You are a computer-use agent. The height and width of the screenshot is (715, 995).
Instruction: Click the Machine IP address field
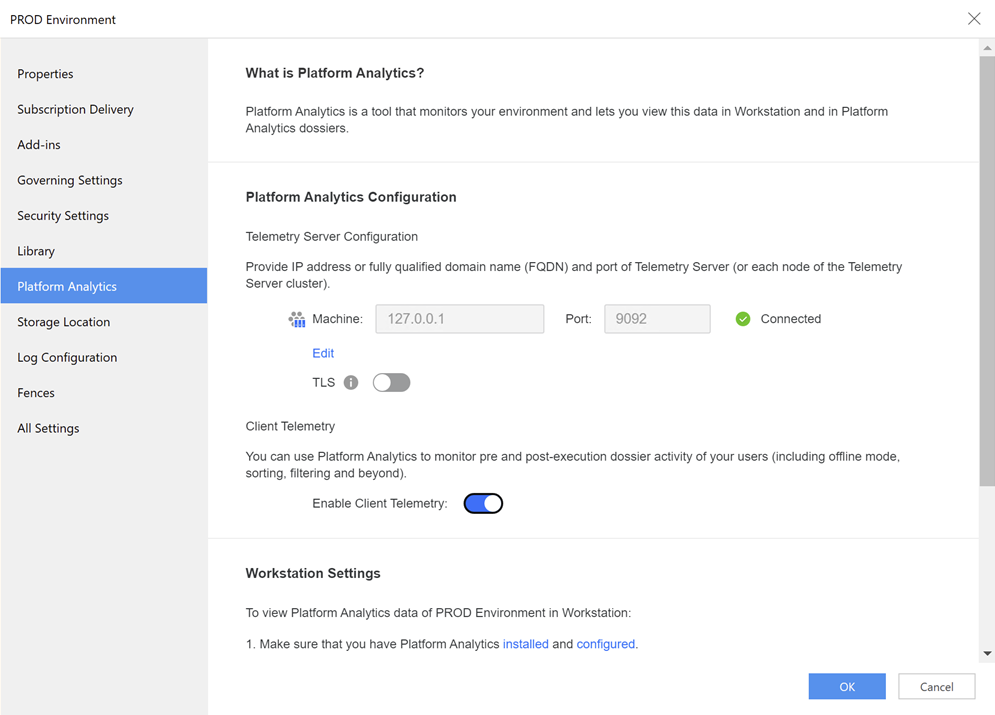459,319
